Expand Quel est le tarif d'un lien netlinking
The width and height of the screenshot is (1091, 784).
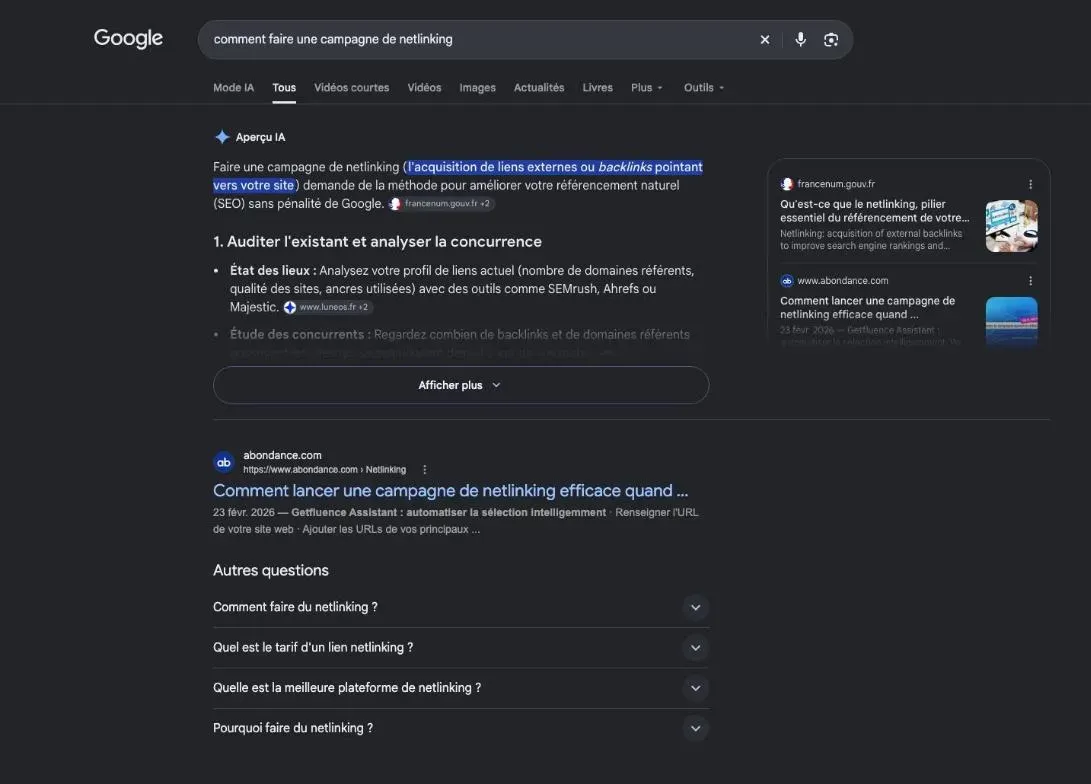(x=461, y=648)
